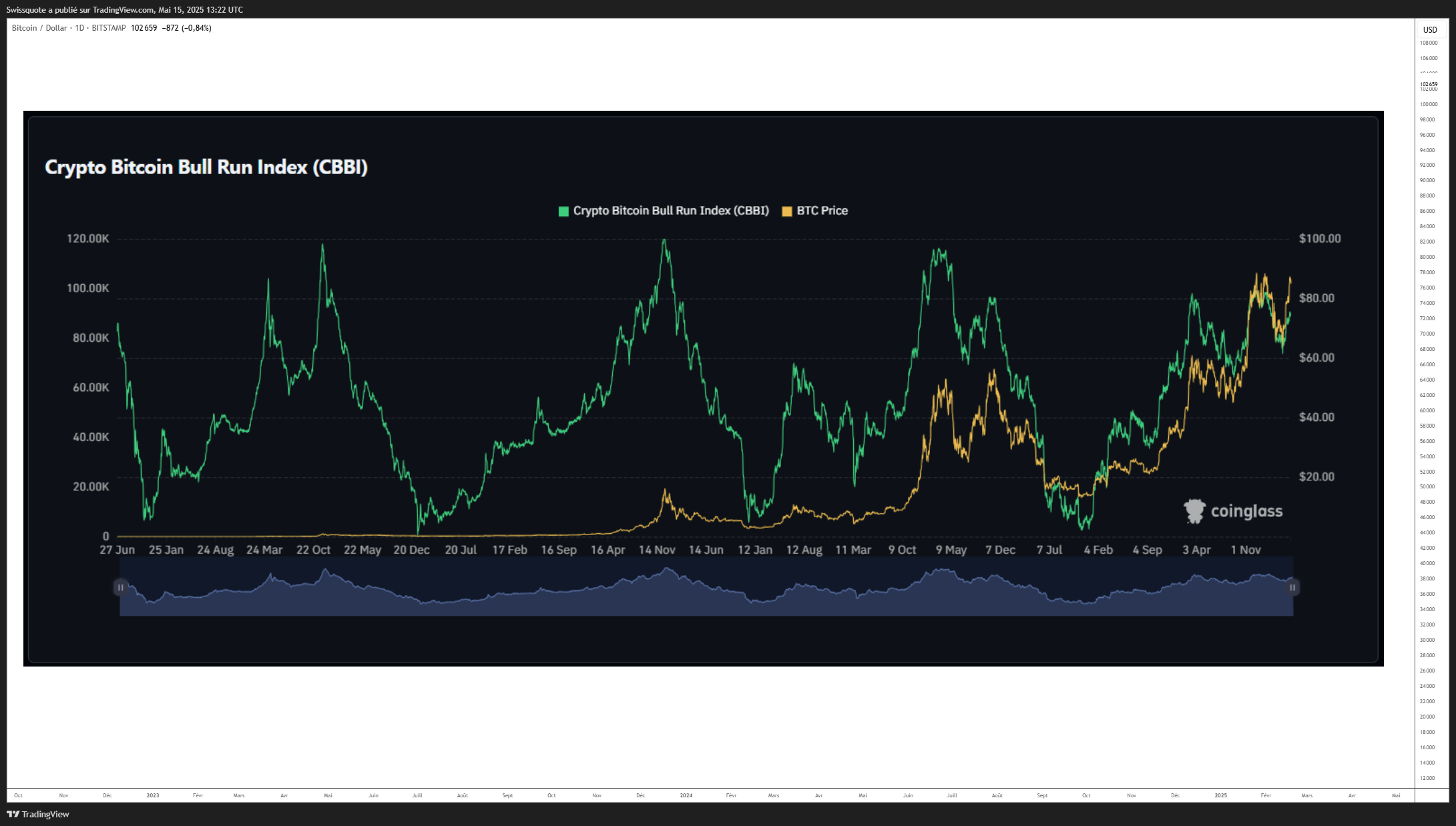The image size is (1456, 826).
Task: Click the 17 Feb date label
Action: tap(509, 550)
